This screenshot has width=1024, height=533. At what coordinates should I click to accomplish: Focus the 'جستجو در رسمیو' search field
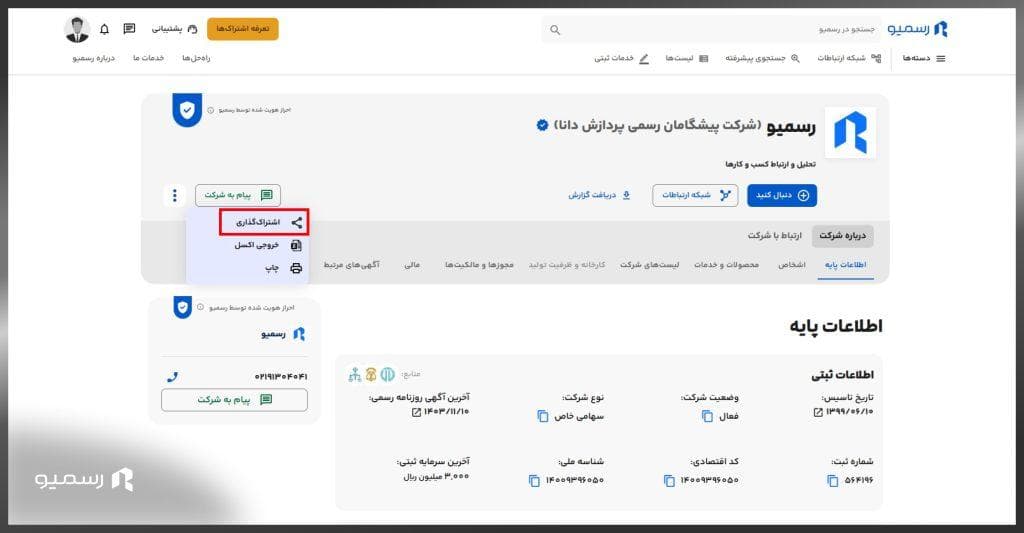click(711, 29)
